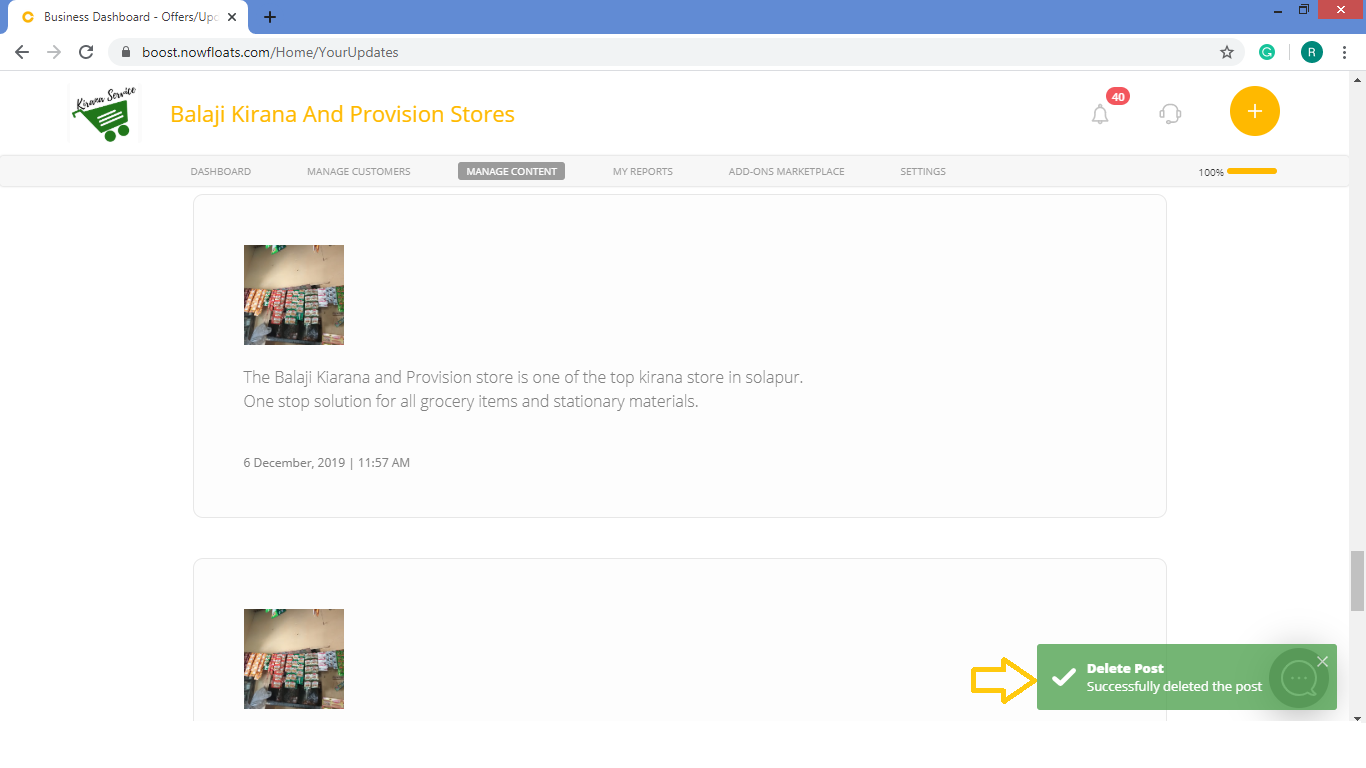Open the Chrome three-dot menu
The height and width of the screenshot is (768, 1366).
[1345, 51]
